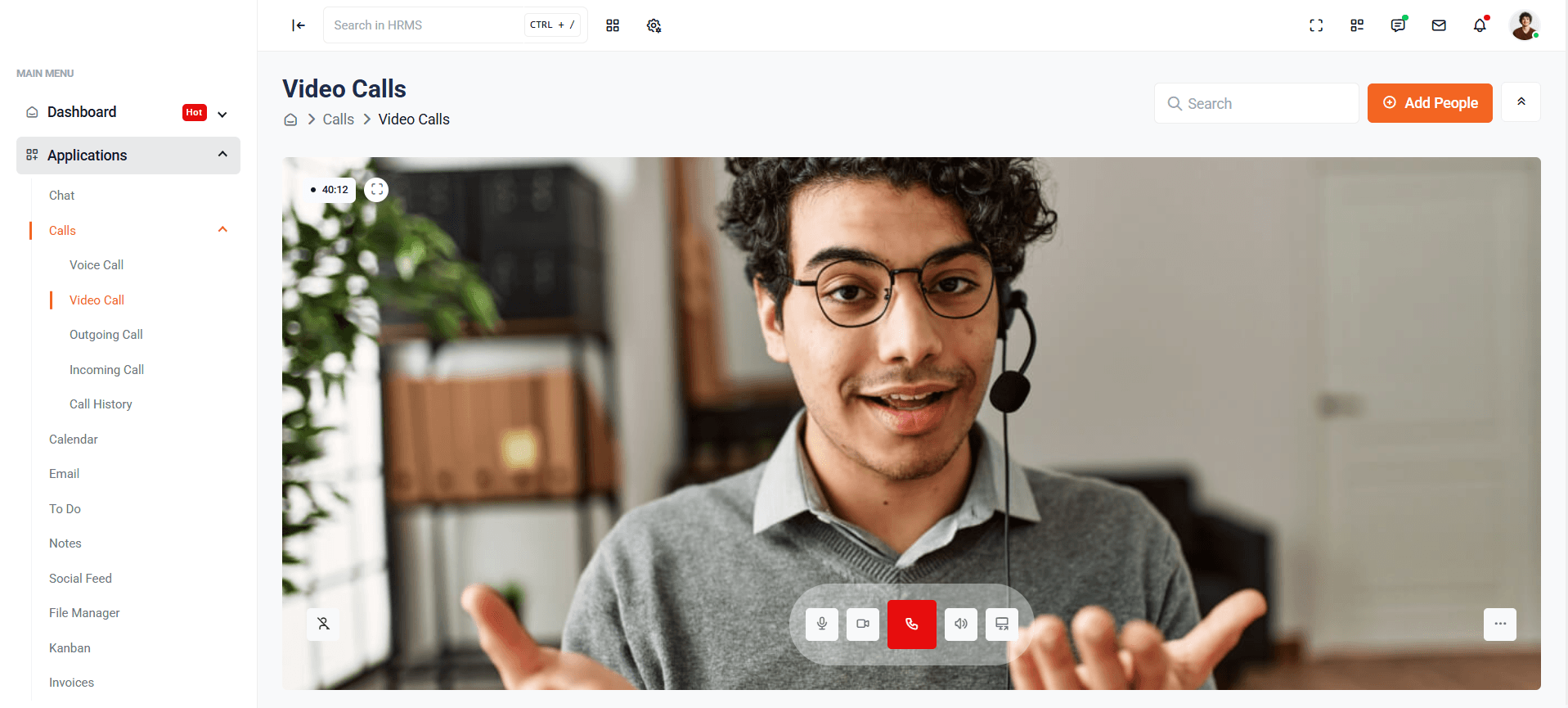Open Chat from the sidebar
Screen dimensions: 1568x708
pos(61,196)
